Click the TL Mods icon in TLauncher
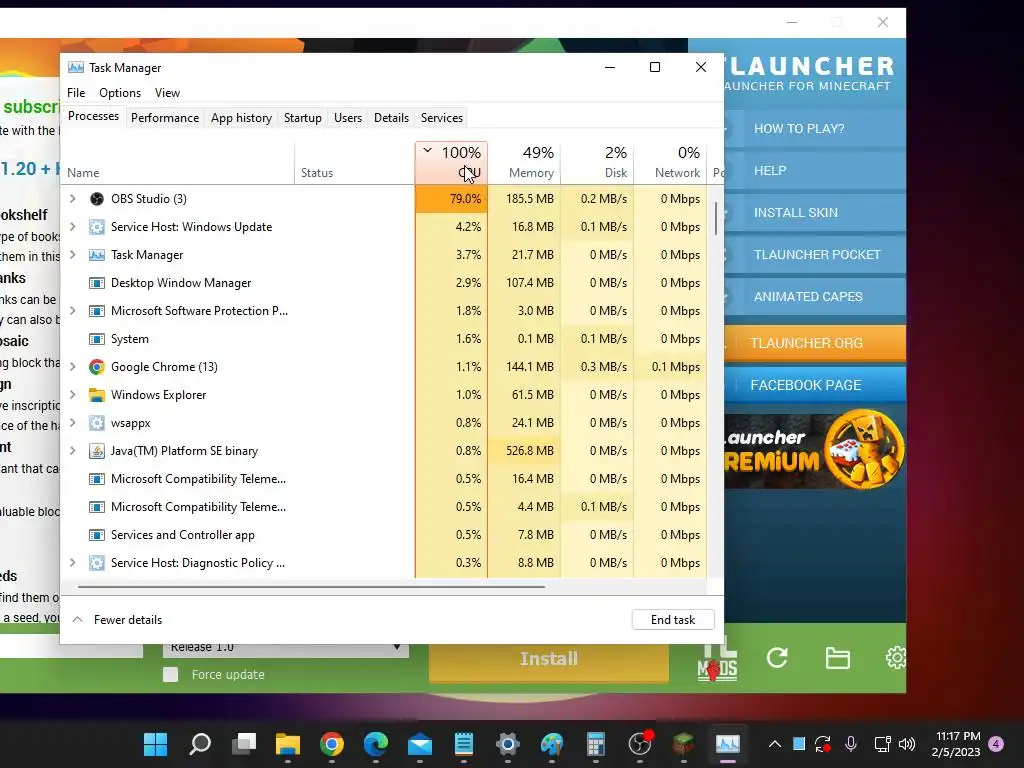This screenshot has width=1024, height=768. (718, 660)
